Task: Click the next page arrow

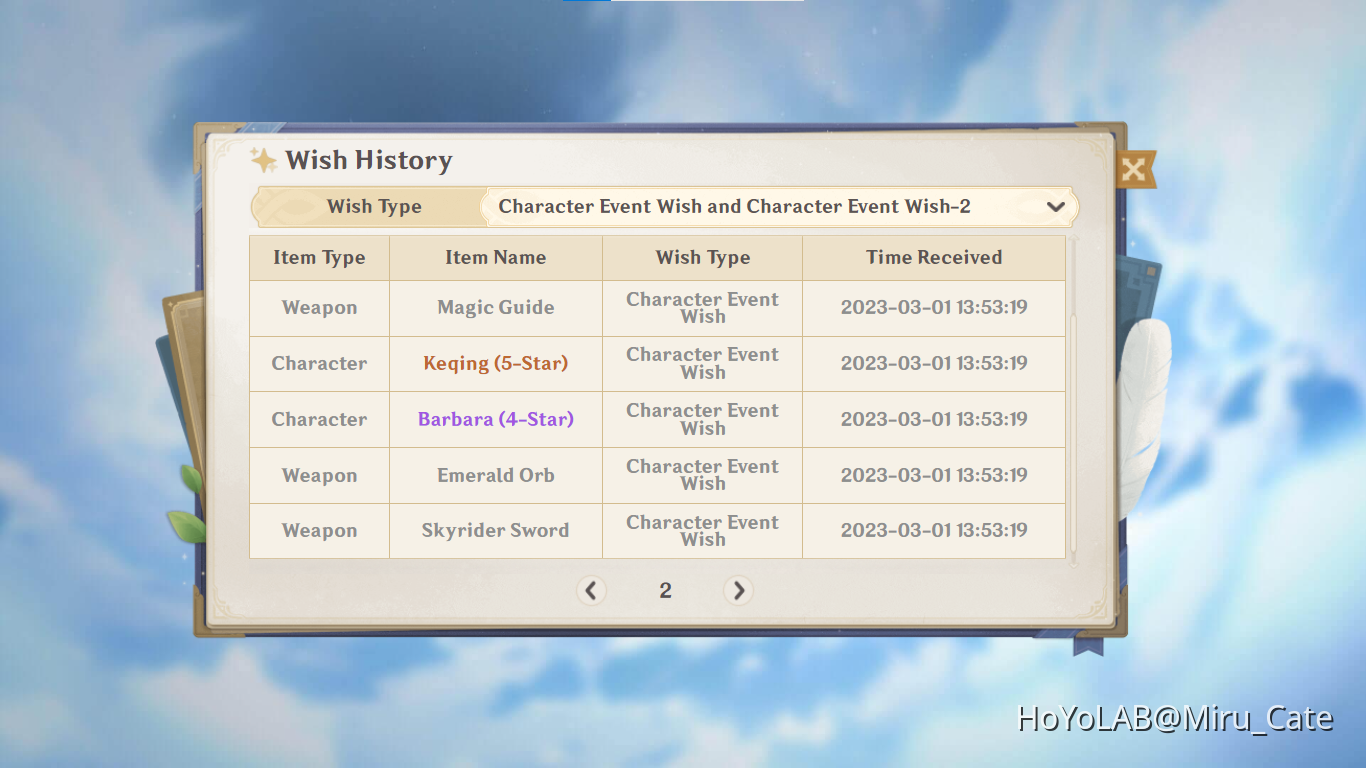Action: [x=738, y=591]
